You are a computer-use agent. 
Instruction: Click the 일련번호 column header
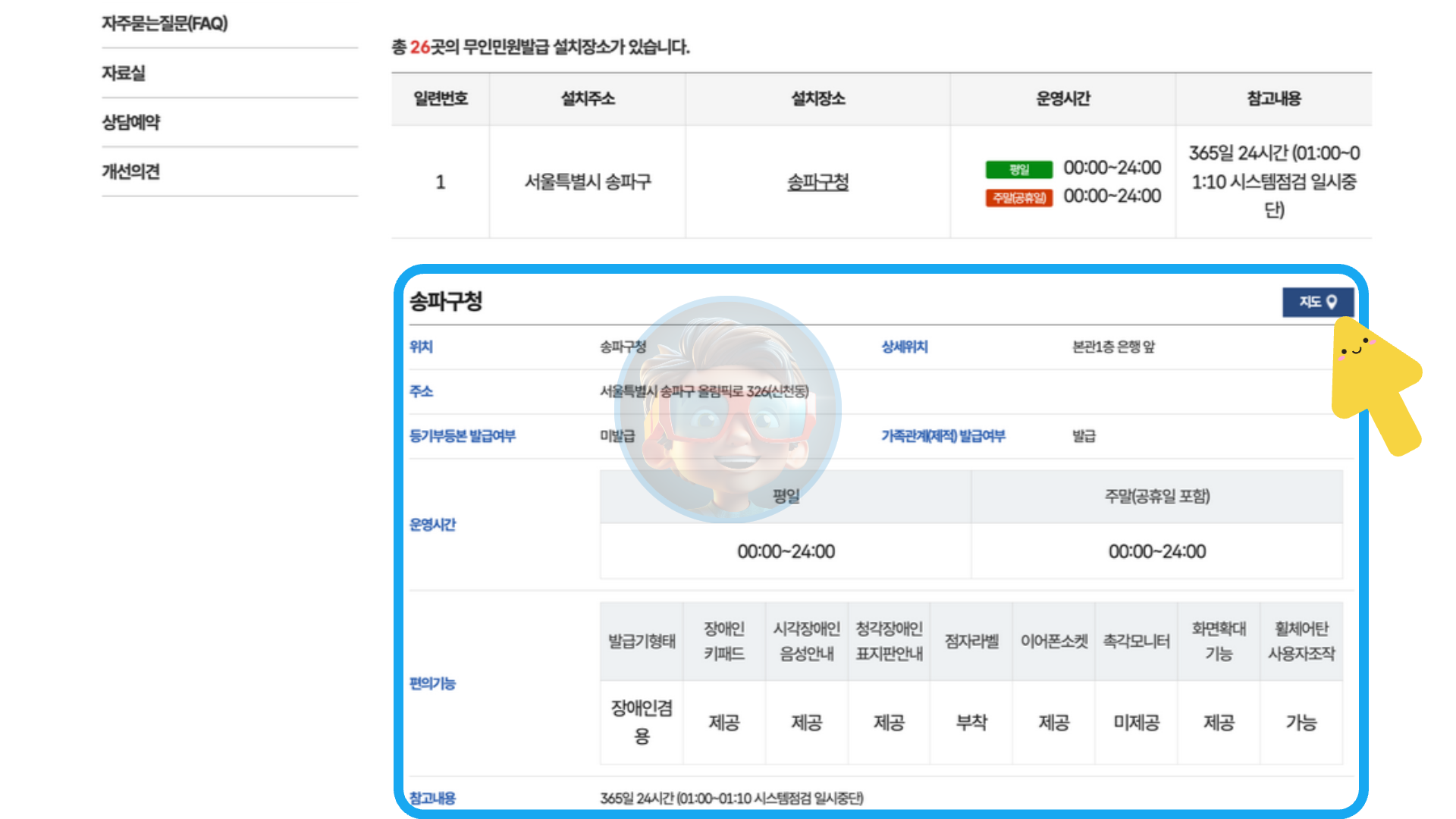pyautogui.click(x=441, y=99)
